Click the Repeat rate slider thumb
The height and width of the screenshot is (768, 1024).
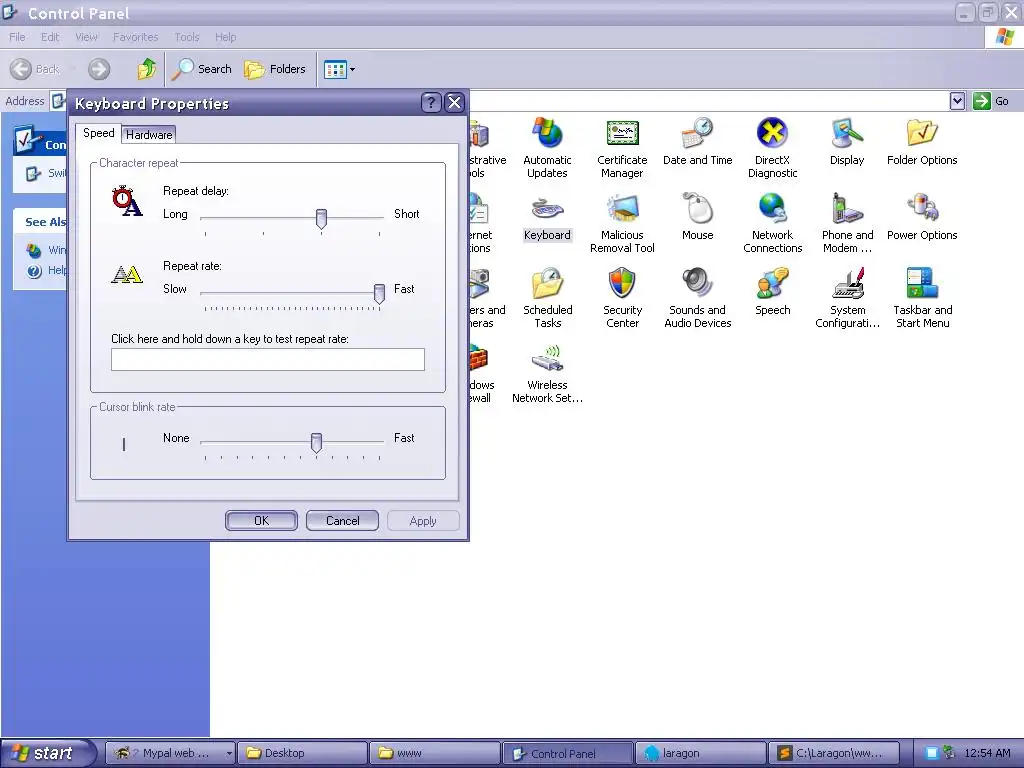[379, 293]
